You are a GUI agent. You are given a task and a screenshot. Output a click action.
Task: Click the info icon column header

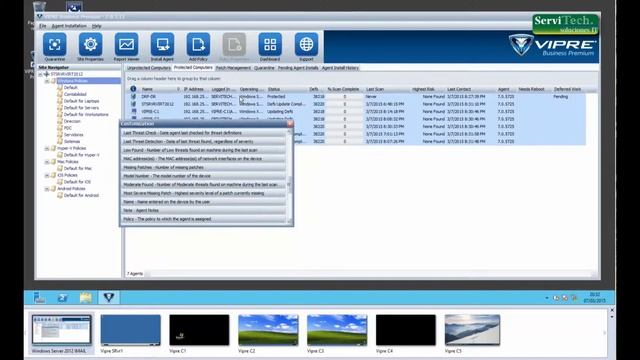(133, 89)
